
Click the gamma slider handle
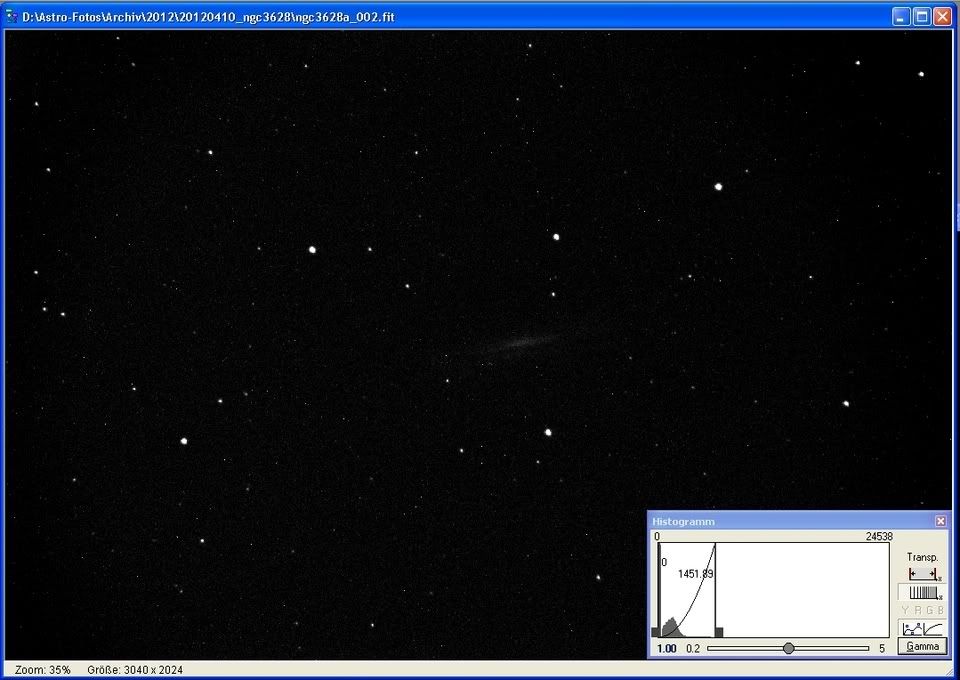[x=789, y=648]
